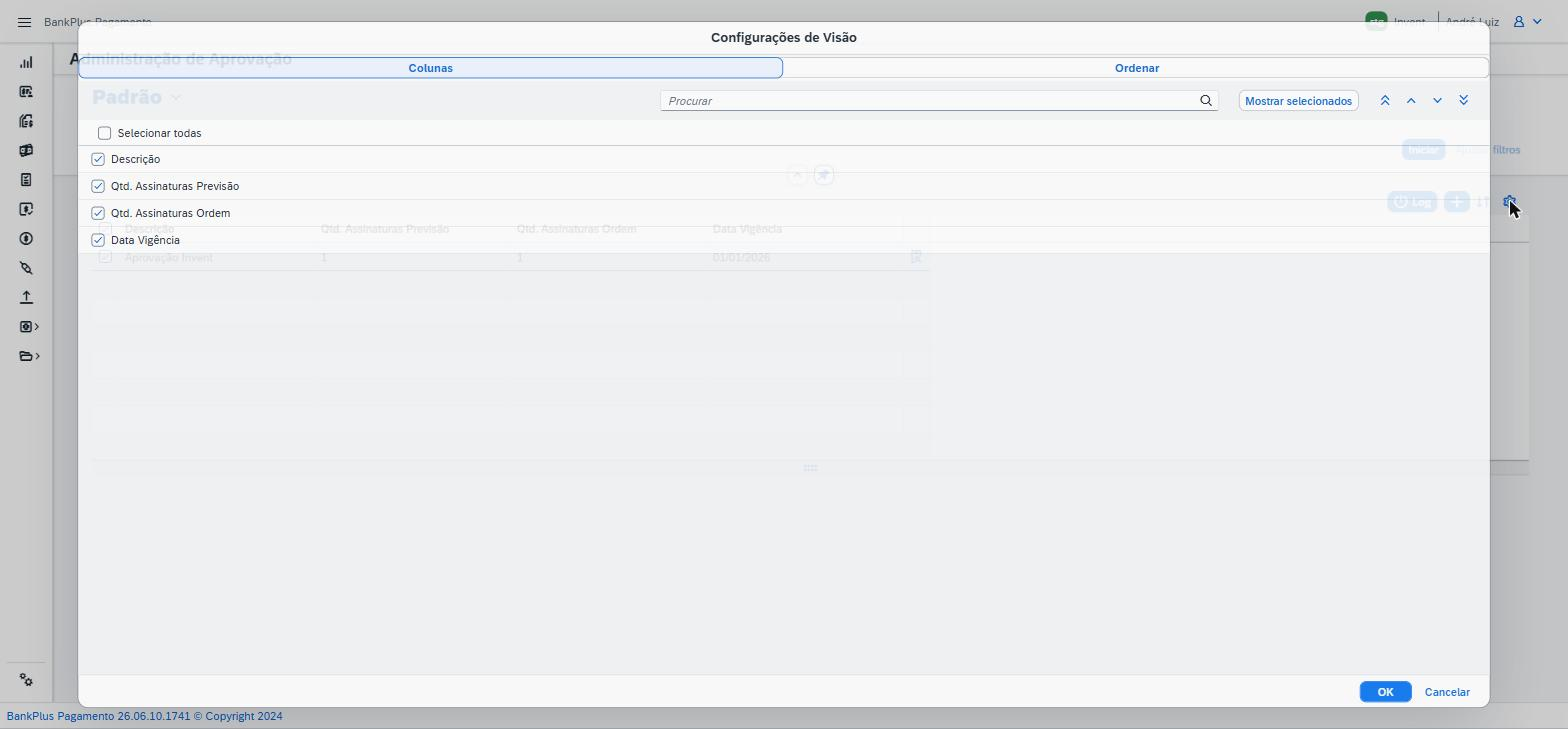Image resolution: width=1568 pixels, height=729 pixels.
Task: Open the user profile dropdown arrow
Action: coord(1537,21)
